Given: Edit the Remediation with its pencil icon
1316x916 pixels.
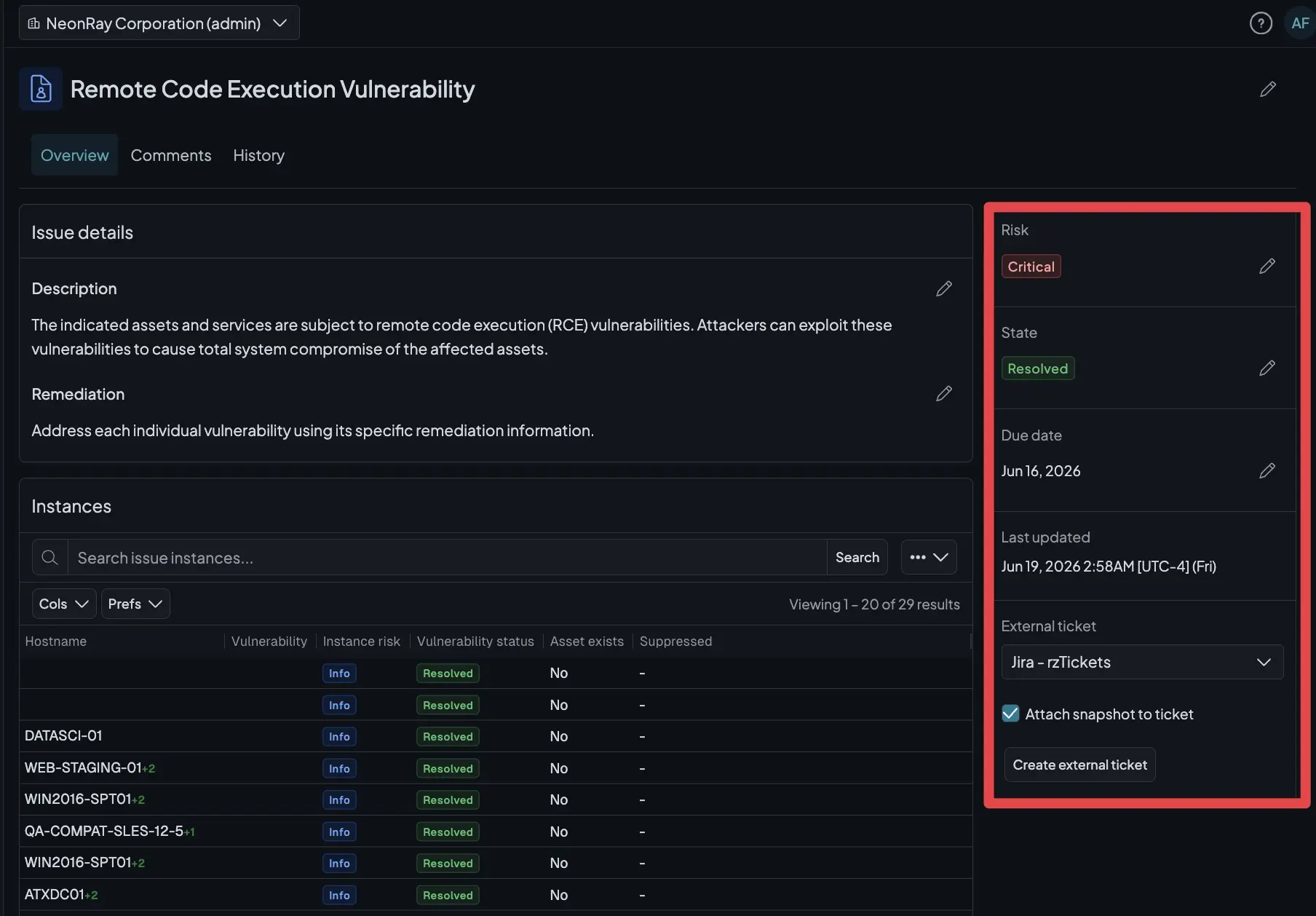Looking at the screenshot, I should 944,393.
